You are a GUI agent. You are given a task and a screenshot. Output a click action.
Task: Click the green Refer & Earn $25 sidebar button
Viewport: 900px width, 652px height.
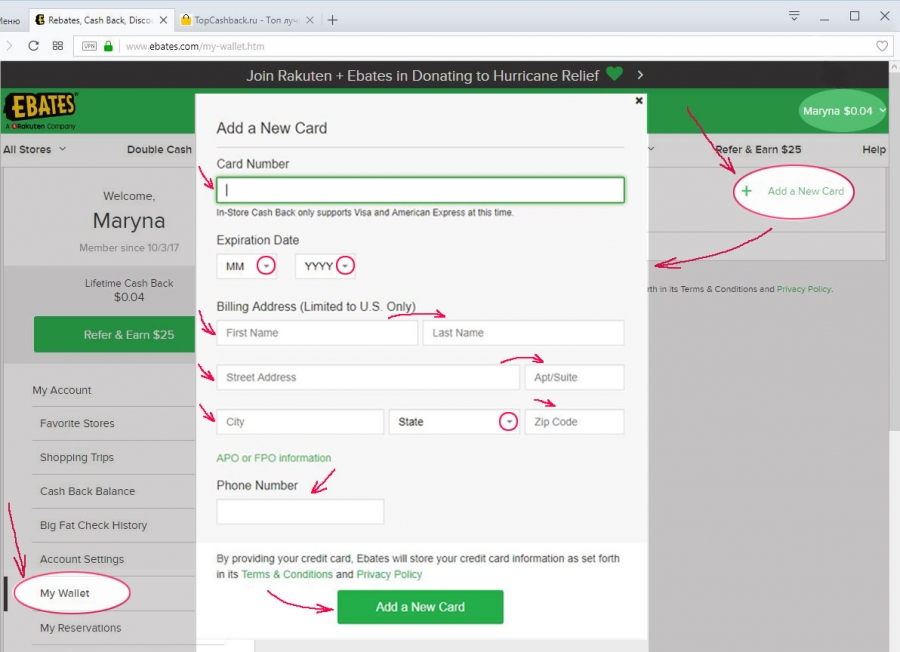pyautogui.click(x=114, y=335)
